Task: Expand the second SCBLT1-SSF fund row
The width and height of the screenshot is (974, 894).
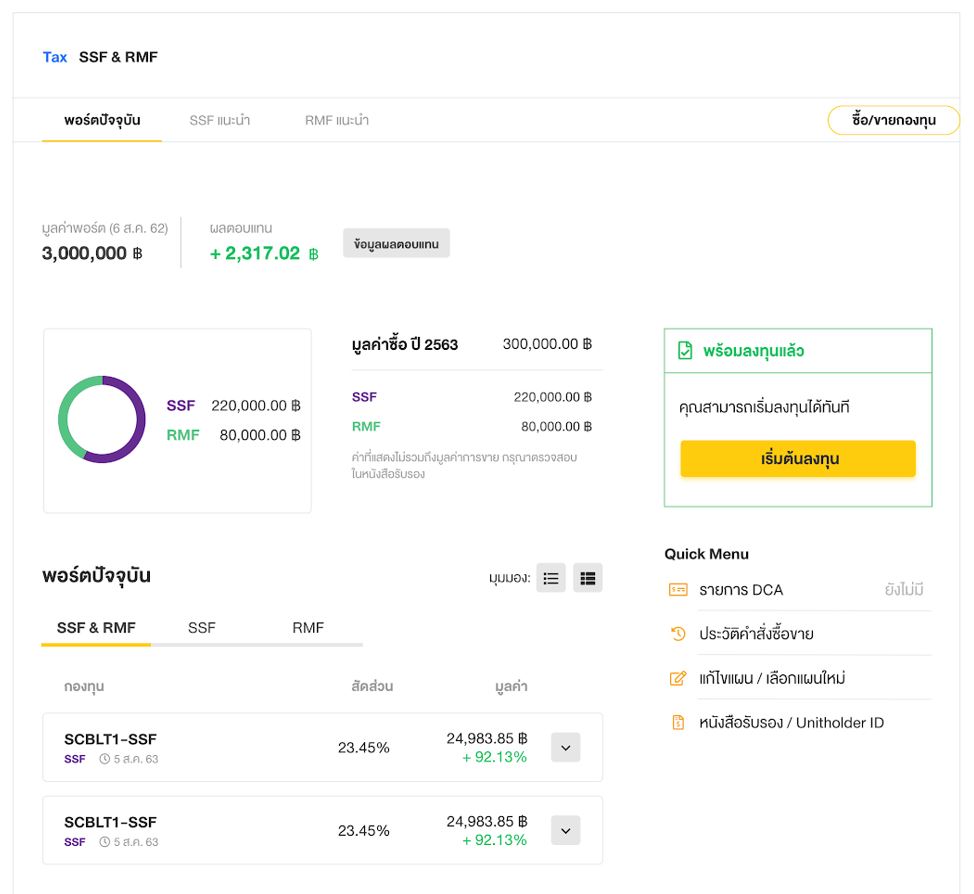Action: 566,830
